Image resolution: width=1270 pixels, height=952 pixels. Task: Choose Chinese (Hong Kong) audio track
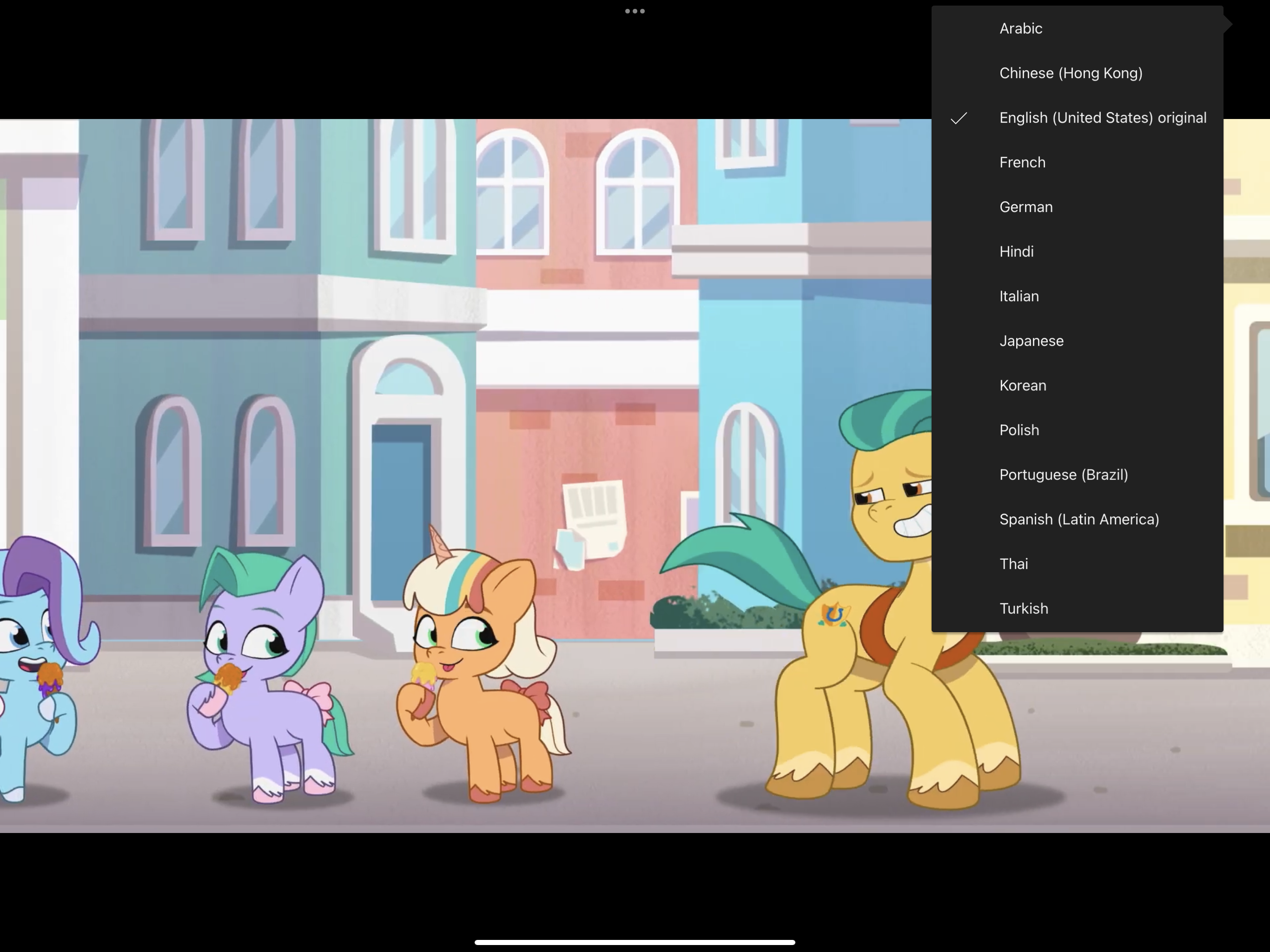pyautogui.click(x=1070, y=73)
